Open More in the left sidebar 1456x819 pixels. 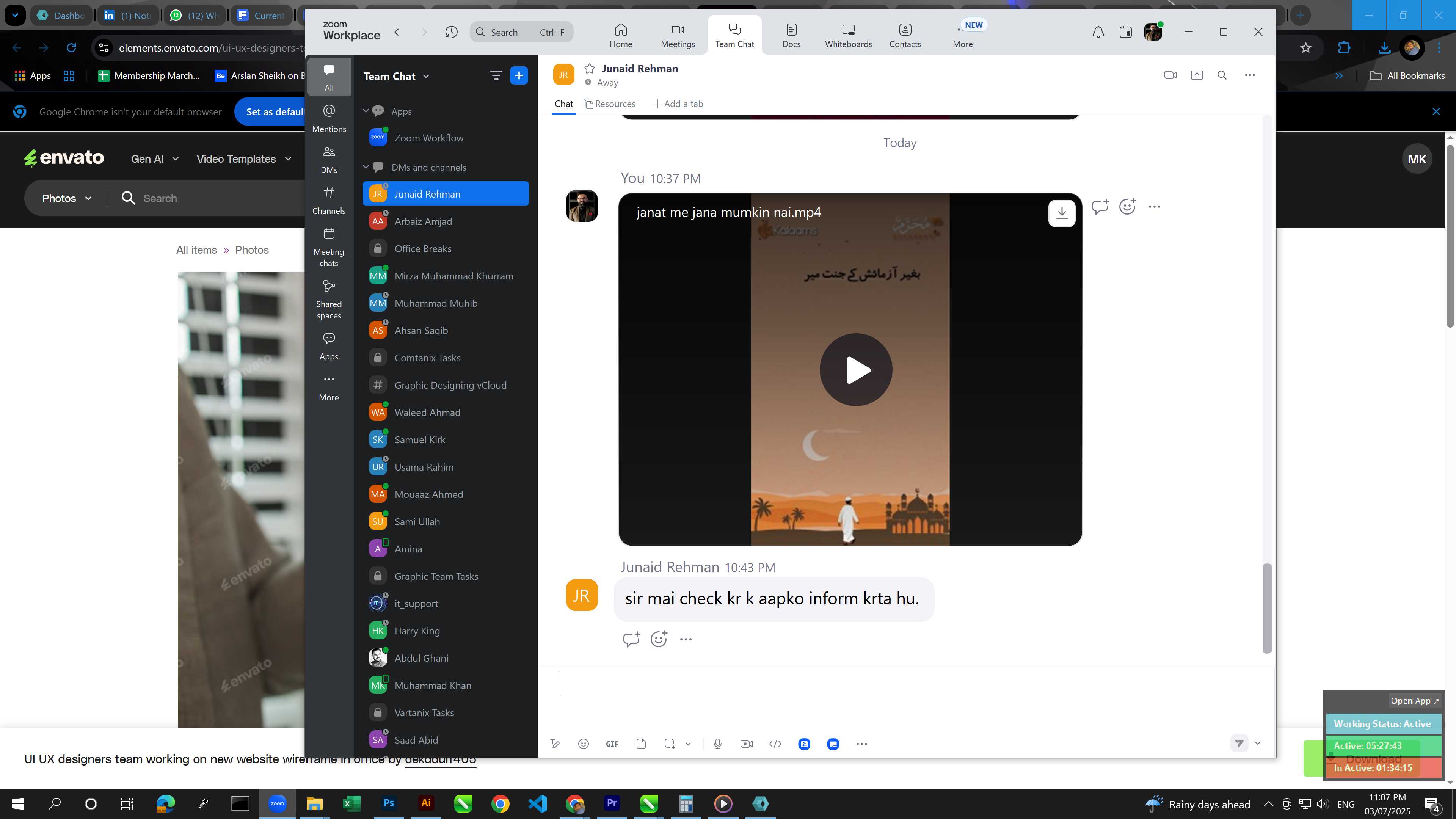[x=329, y=387]
